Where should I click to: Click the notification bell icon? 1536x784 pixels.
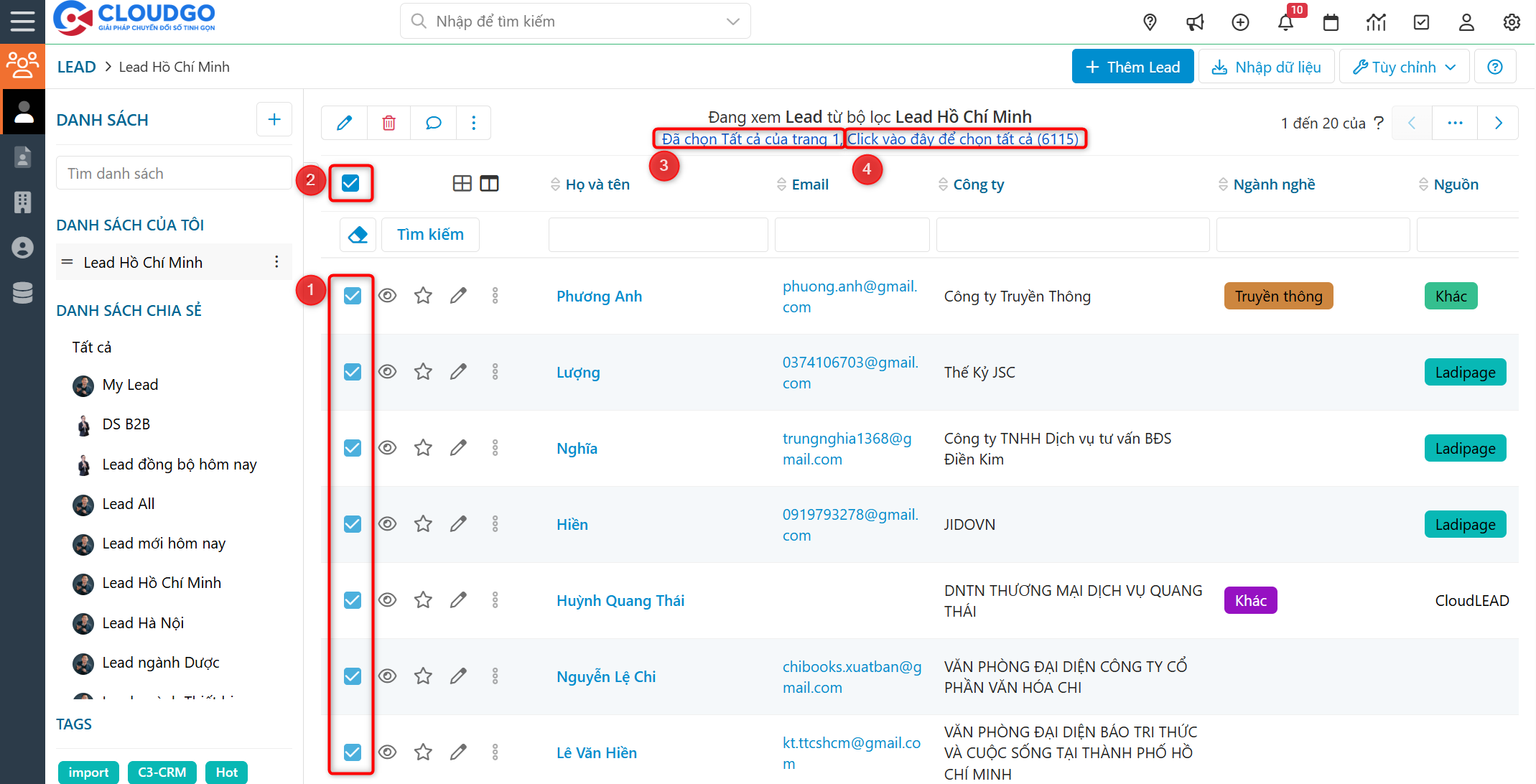click(x=1285, y=22)
